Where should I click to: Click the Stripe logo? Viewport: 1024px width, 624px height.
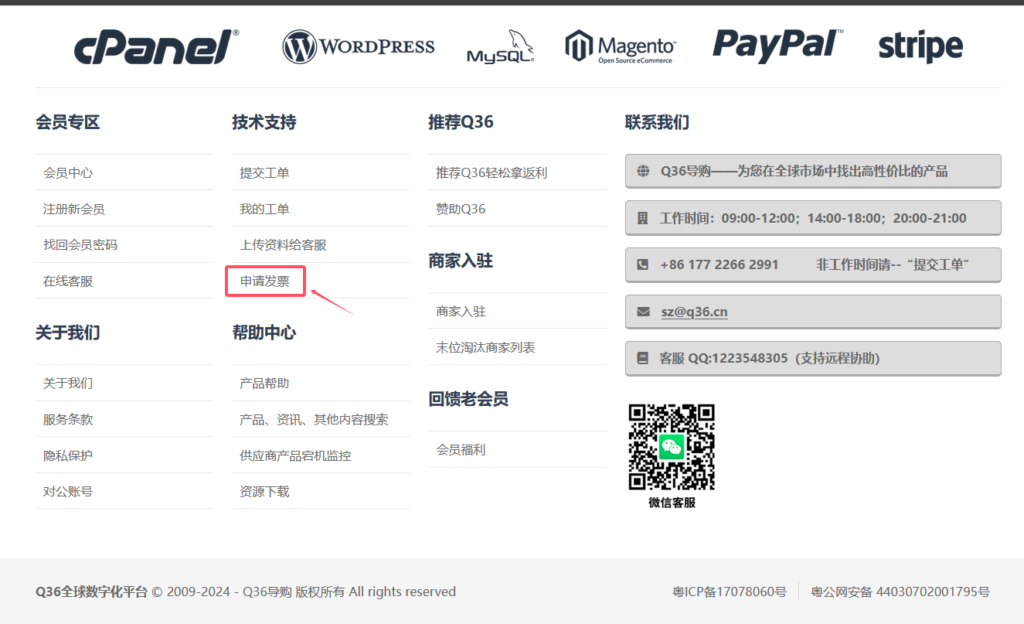coord(920,46)
